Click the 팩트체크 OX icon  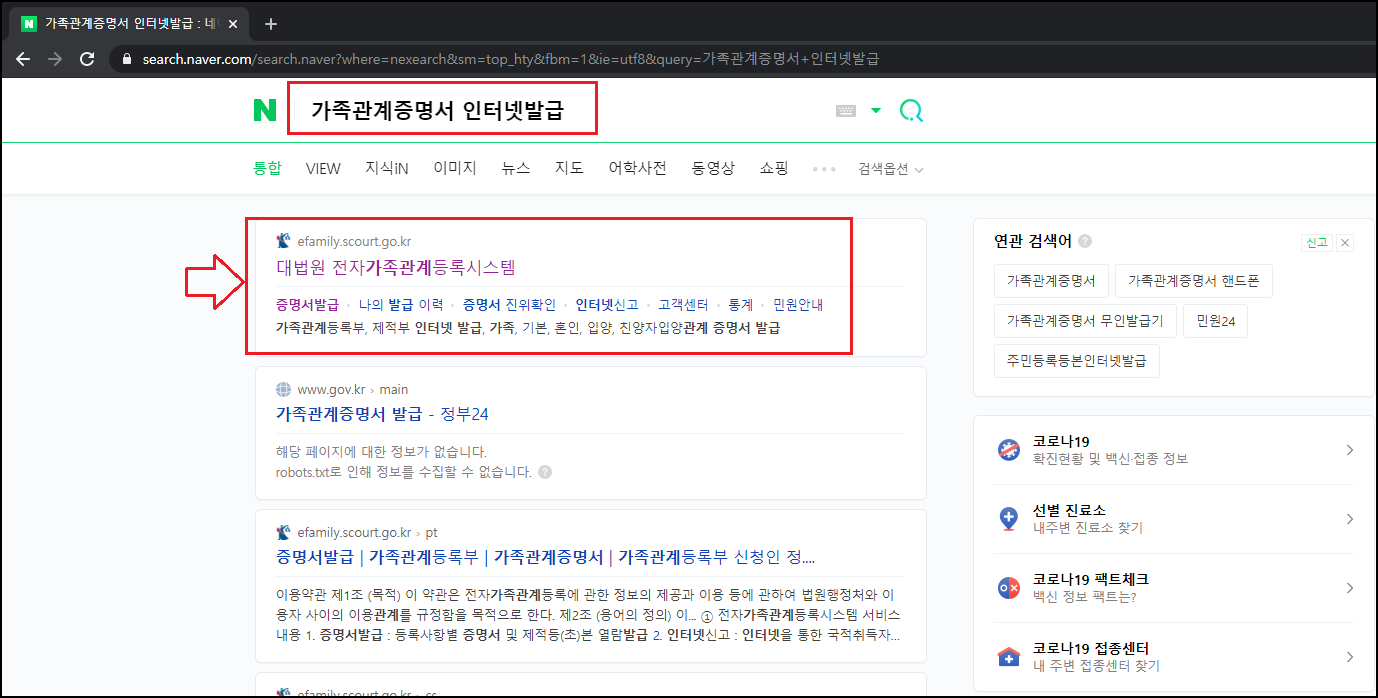pos(1009,588)
